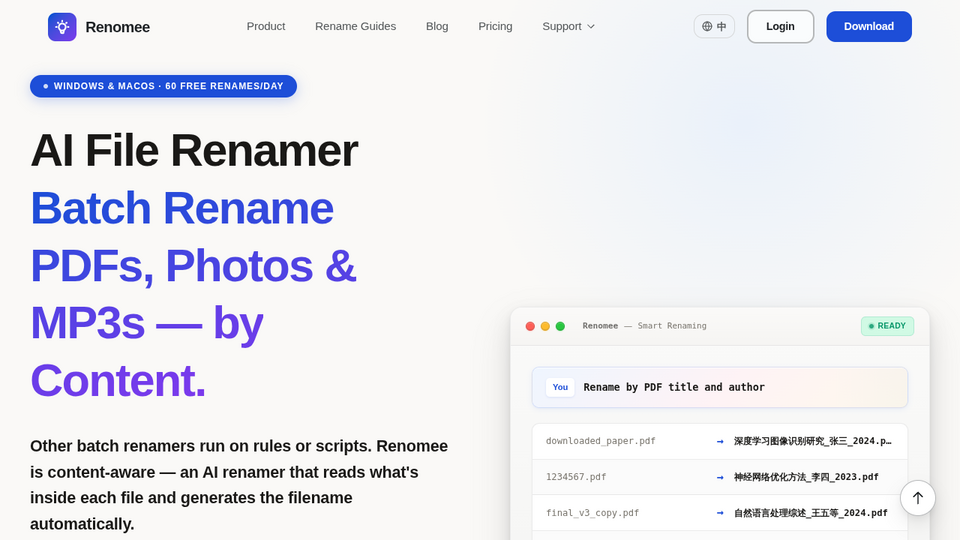960x540 pixels.
Task: Open the Product menu item
Action: (x=266, y=26)
